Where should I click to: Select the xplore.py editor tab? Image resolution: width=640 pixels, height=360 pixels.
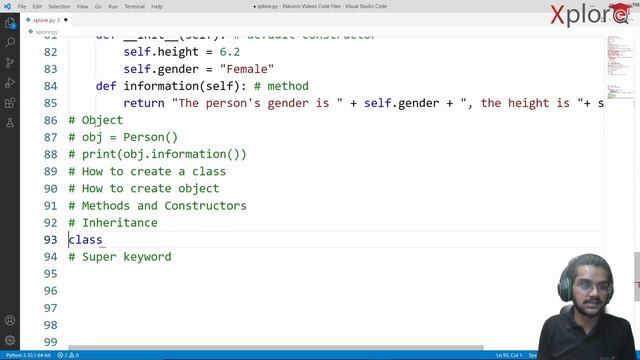[46, 20]
